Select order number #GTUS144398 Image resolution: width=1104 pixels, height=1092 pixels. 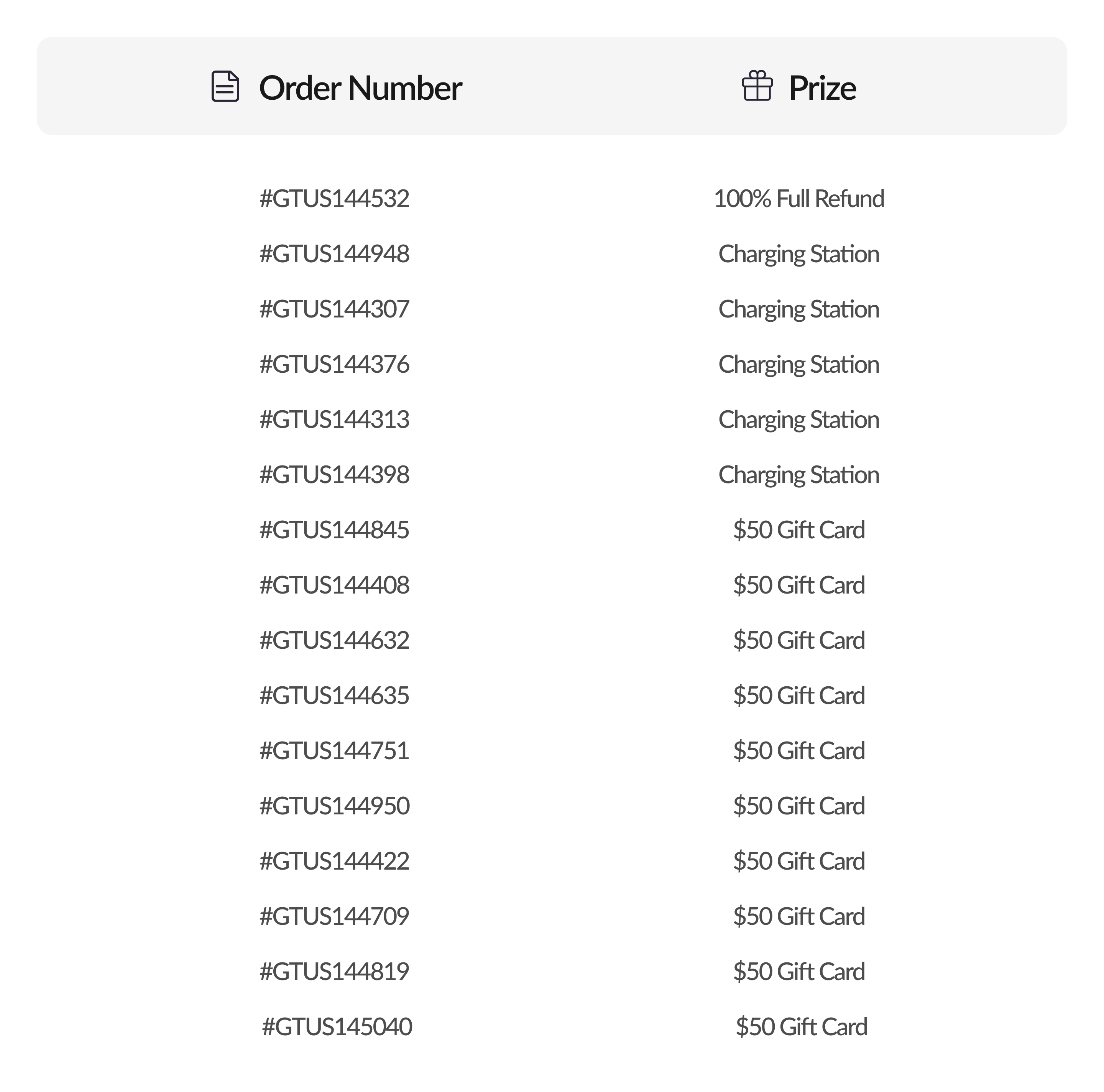(x=334, y=475)
